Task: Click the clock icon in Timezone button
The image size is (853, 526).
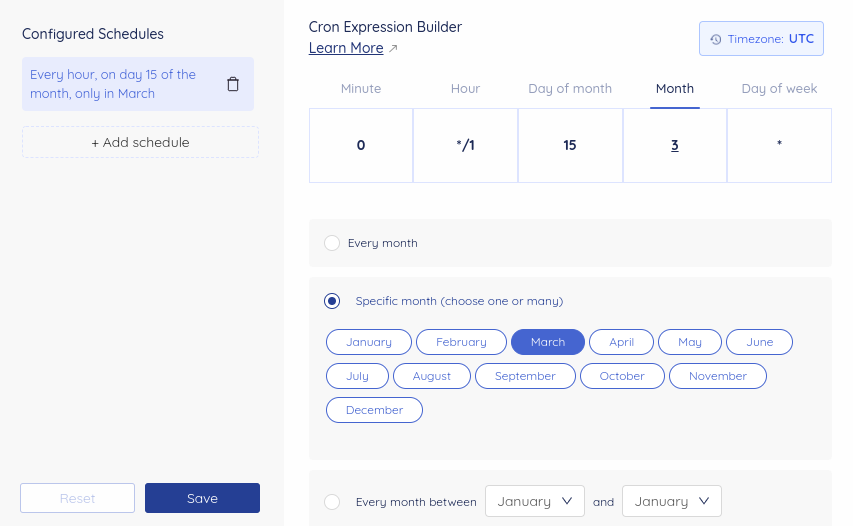Action: [x=715, y=39]
